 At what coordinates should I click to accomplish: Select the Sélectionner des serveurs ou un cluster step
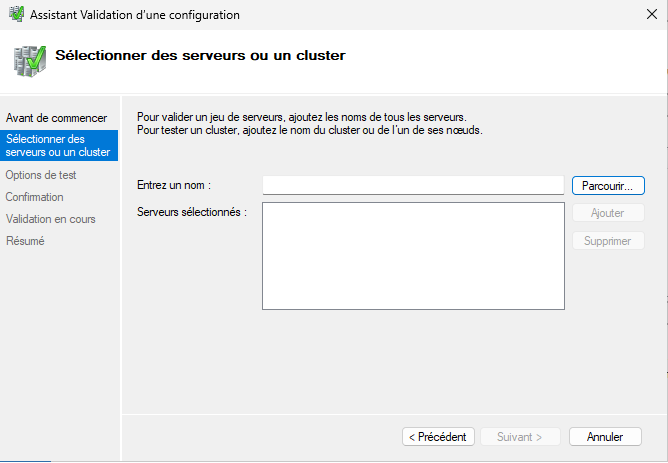click(58, 146)
